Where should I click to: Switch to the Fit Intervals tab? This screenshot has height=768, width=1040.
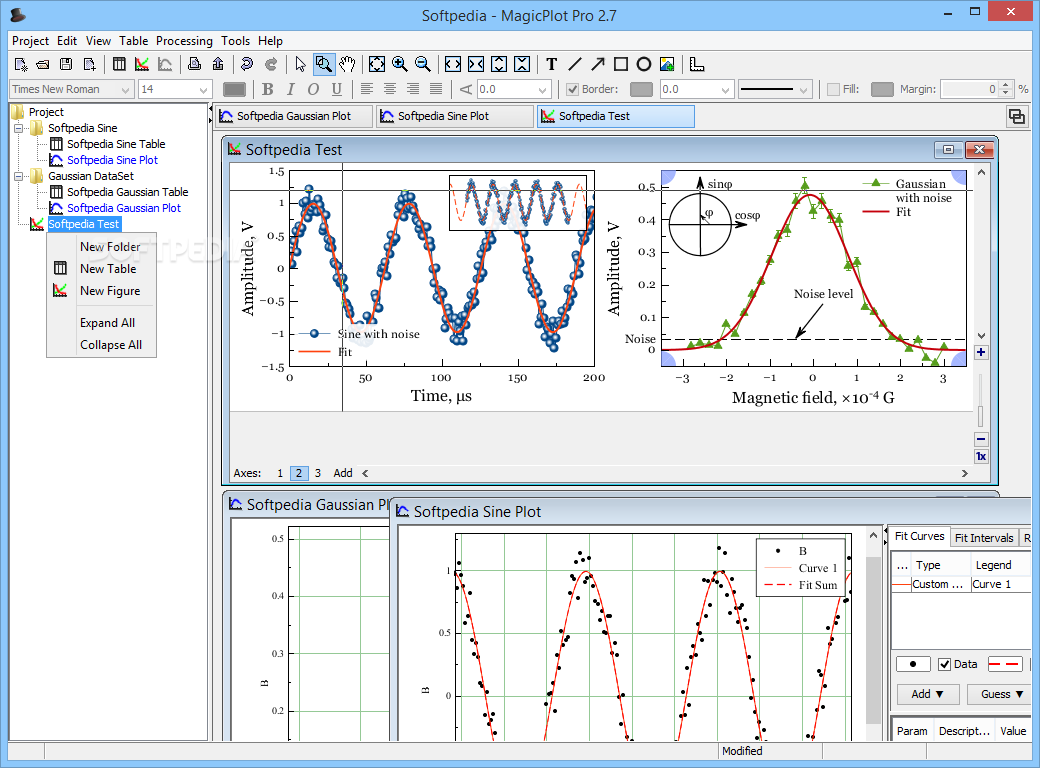point(983,538)
